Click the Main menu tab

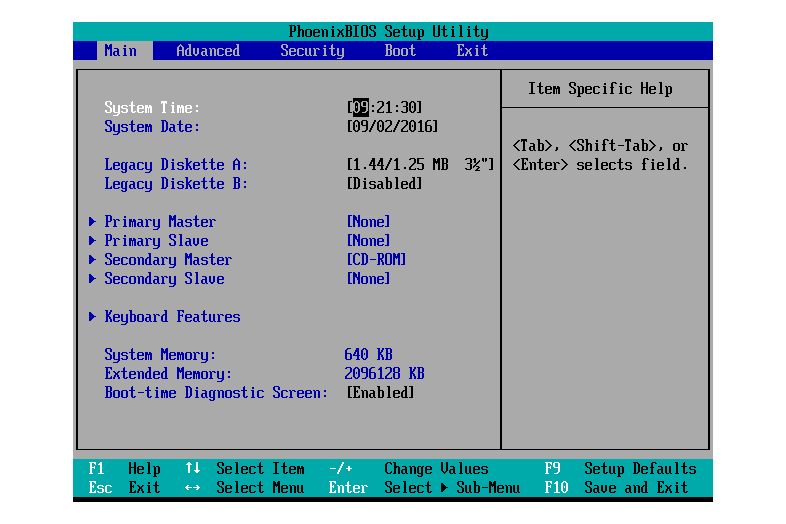(x=120, y=51)
